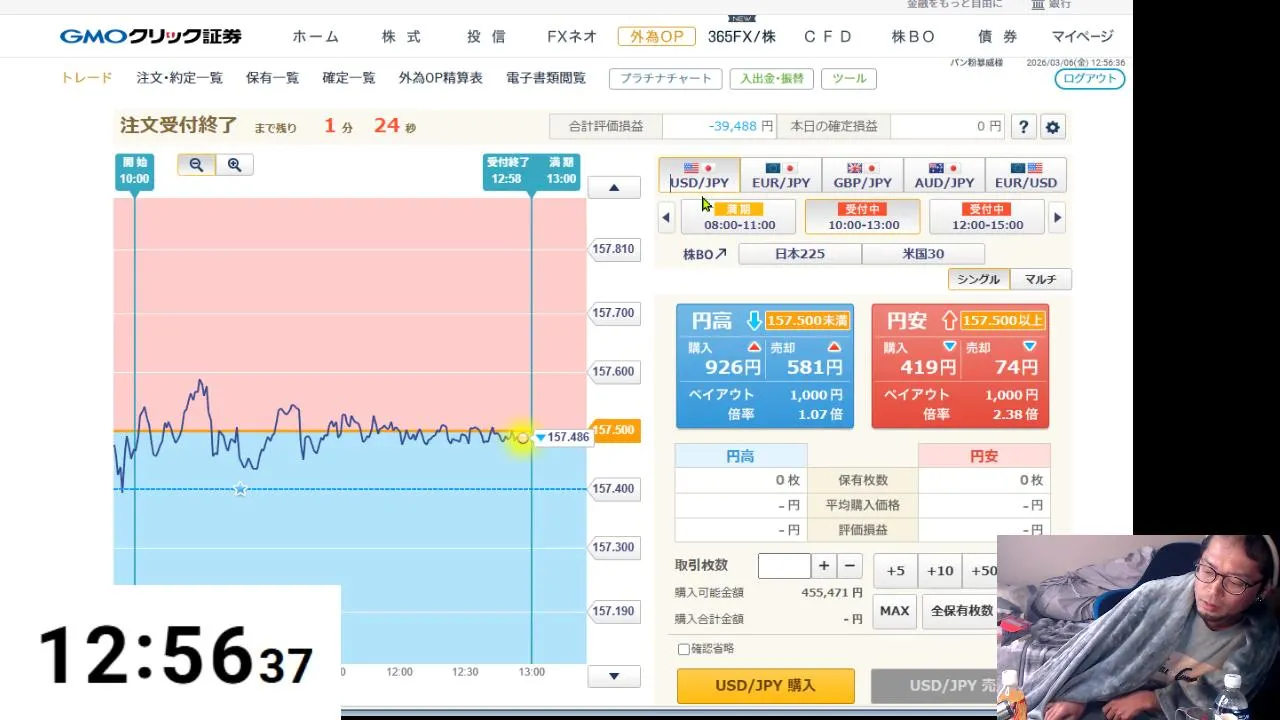Open 保有一覧 positions list
The height and width of the screenshot is (720, 1280).
click(x=272, y=77)
